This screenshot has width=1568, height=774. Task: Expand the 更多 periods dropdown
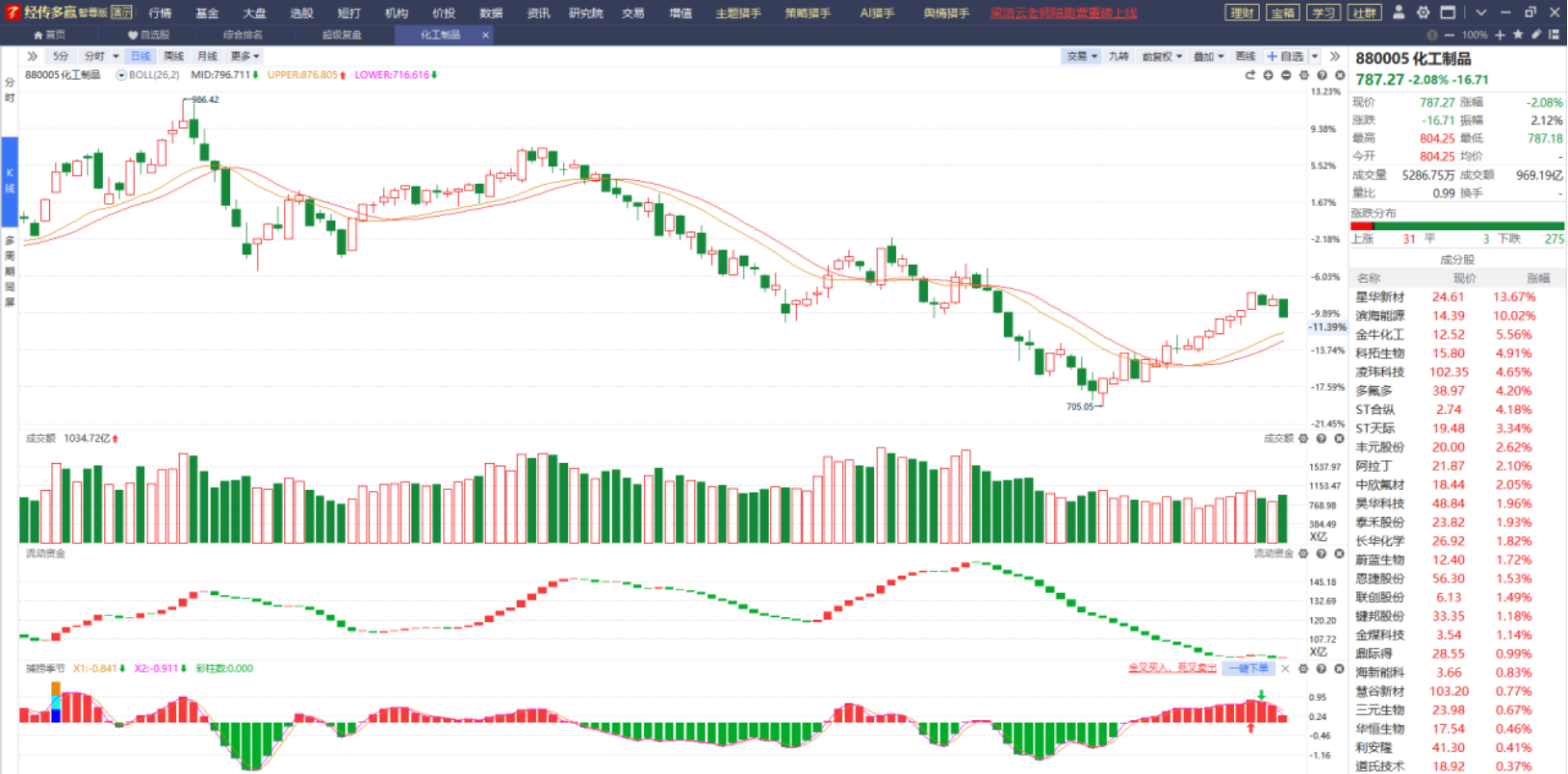244,57
